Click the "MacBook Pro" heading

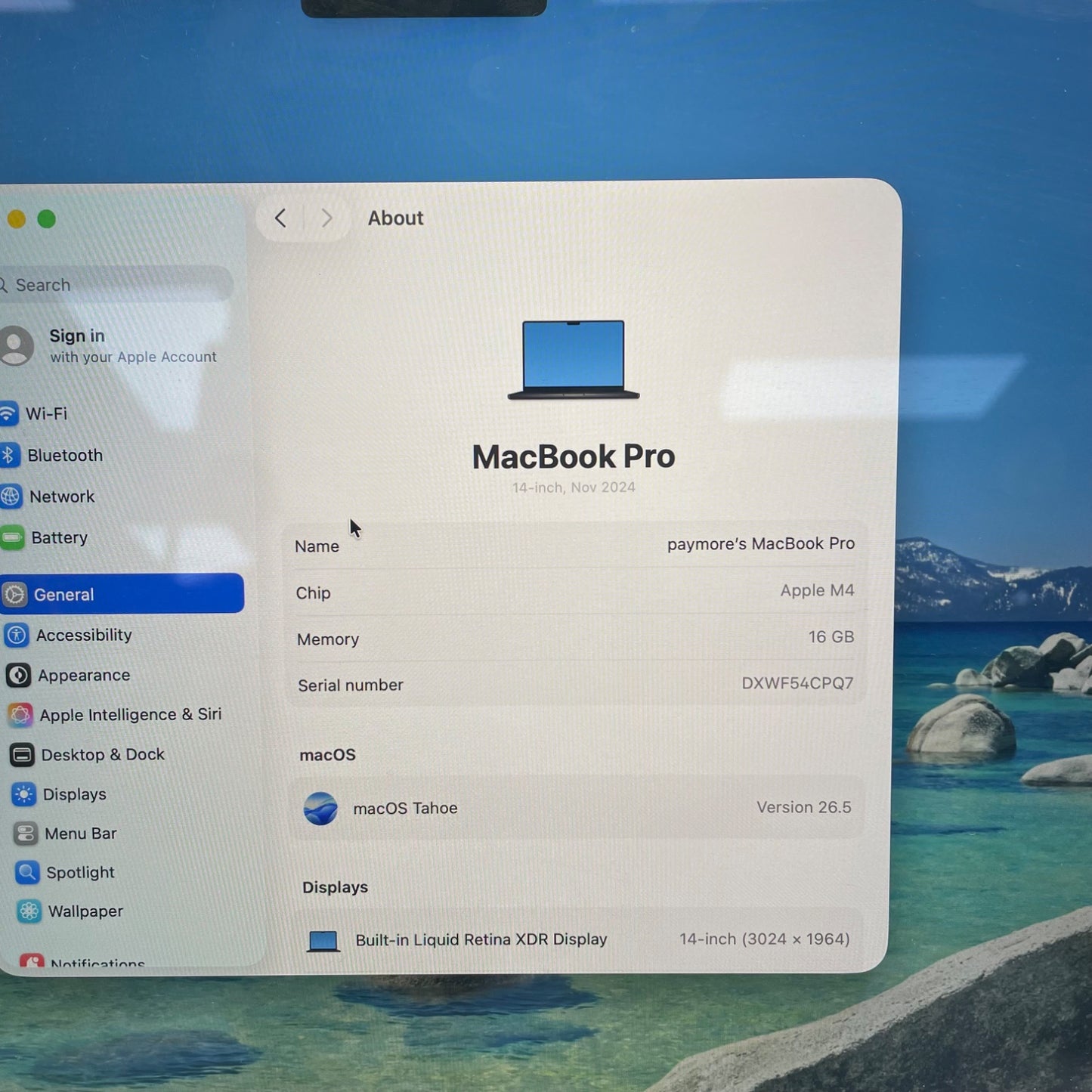574,456
